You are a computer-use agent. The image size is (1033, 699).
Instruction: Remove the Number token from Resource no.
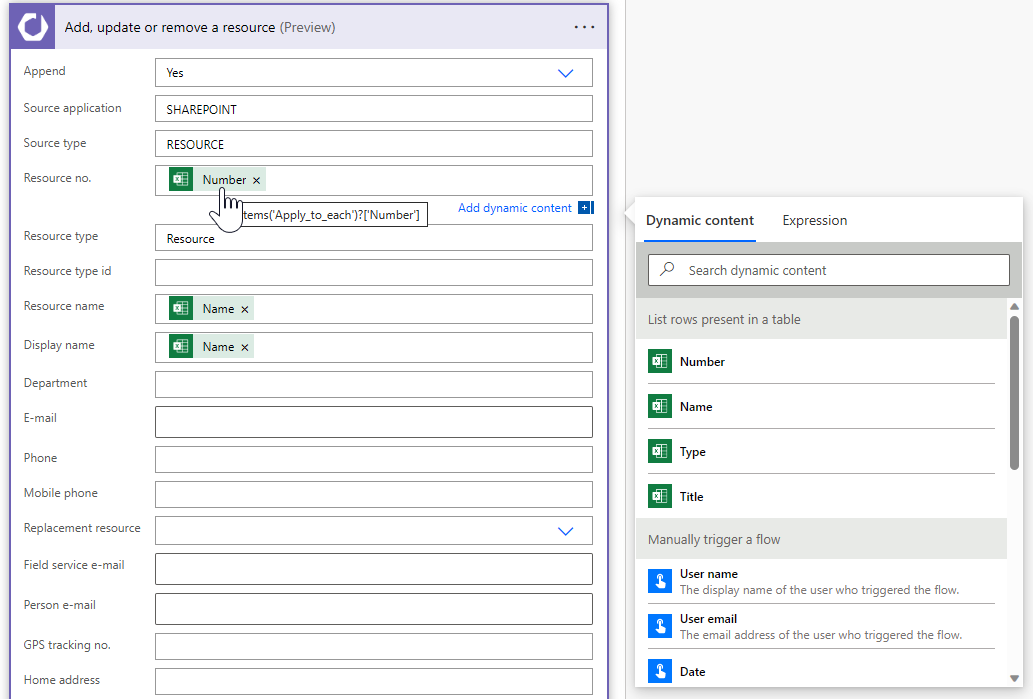pyautogui.click(x=257, y=181)
